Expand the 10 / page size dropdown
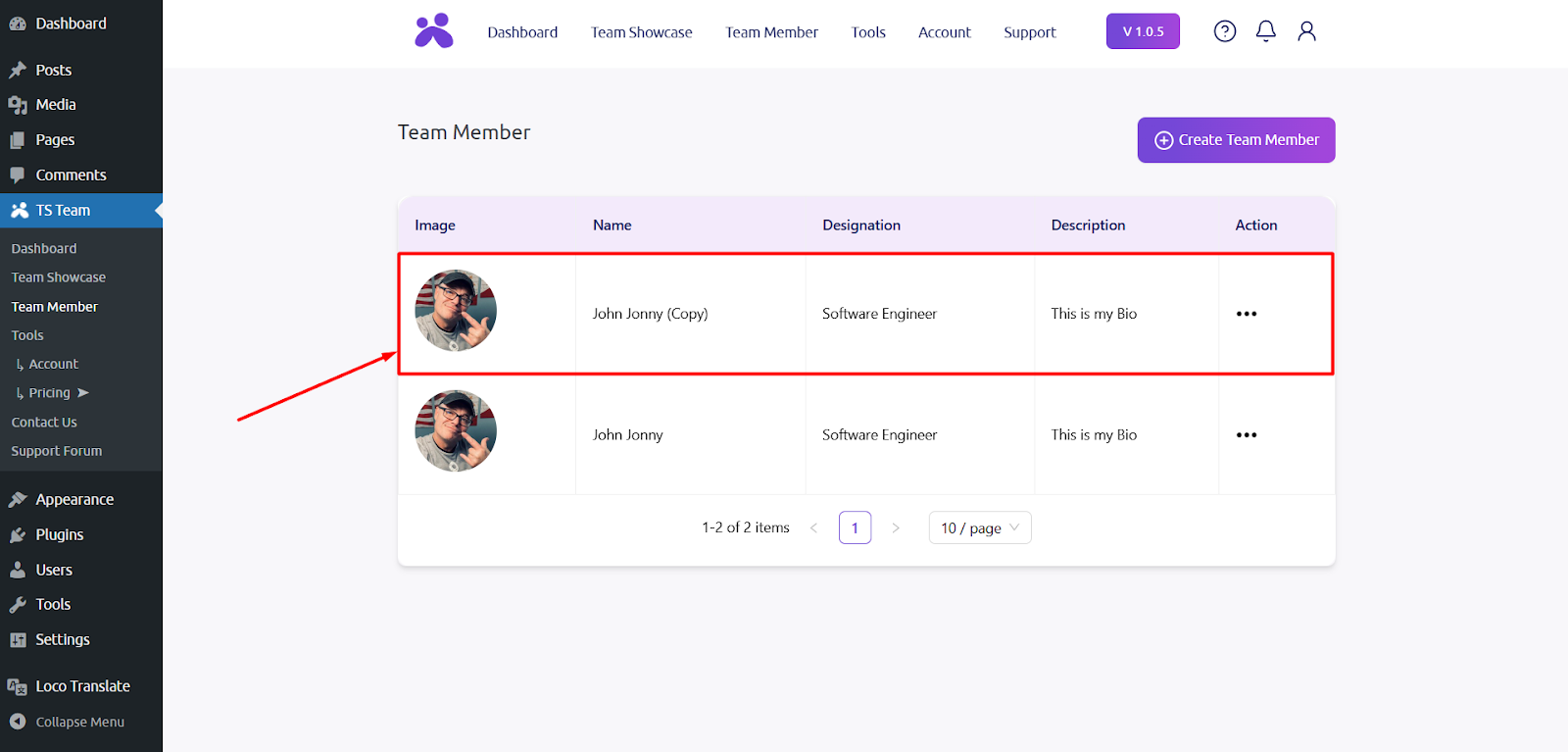Viewport: 1568px width, 752px height. click(979, 527)
